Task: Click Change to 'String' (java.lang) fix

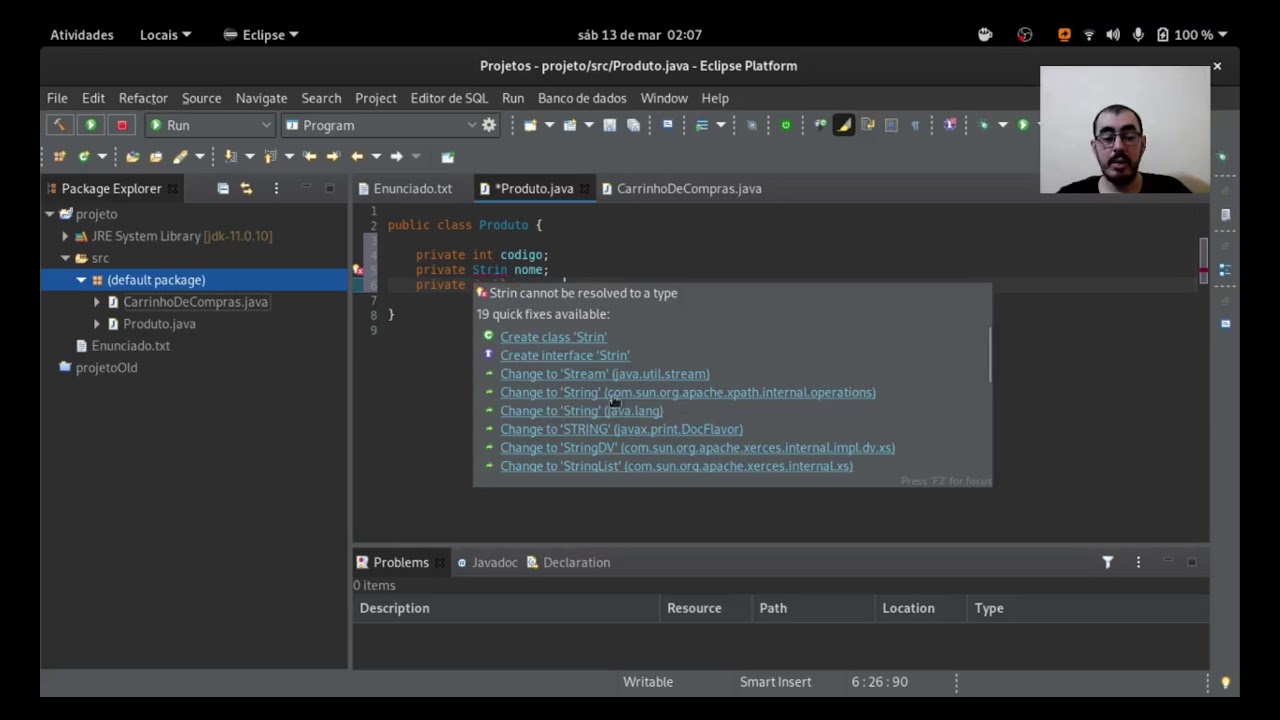Action: click(581, 411)
